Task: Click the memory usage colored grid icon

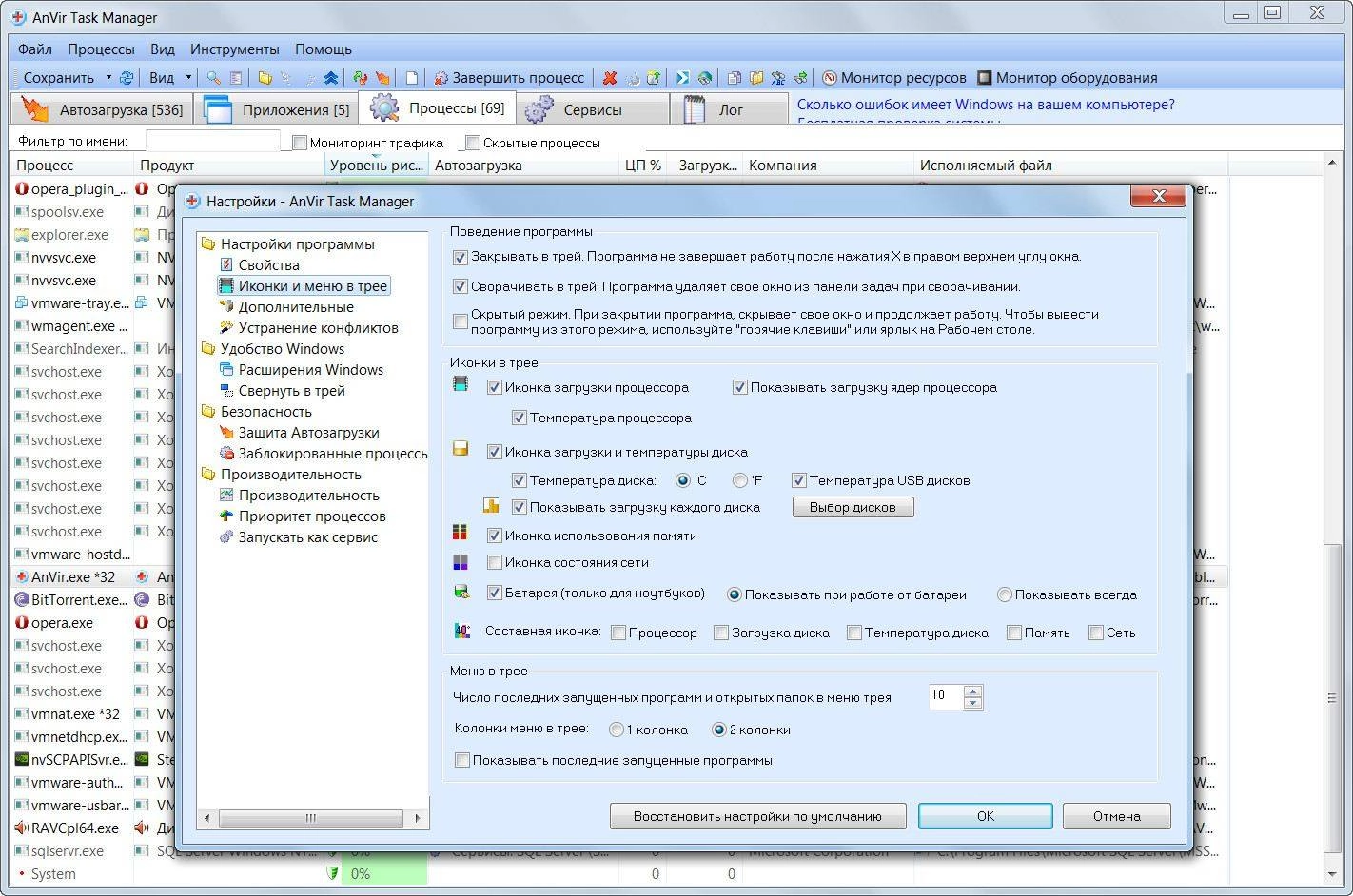Action: point(461,532)
